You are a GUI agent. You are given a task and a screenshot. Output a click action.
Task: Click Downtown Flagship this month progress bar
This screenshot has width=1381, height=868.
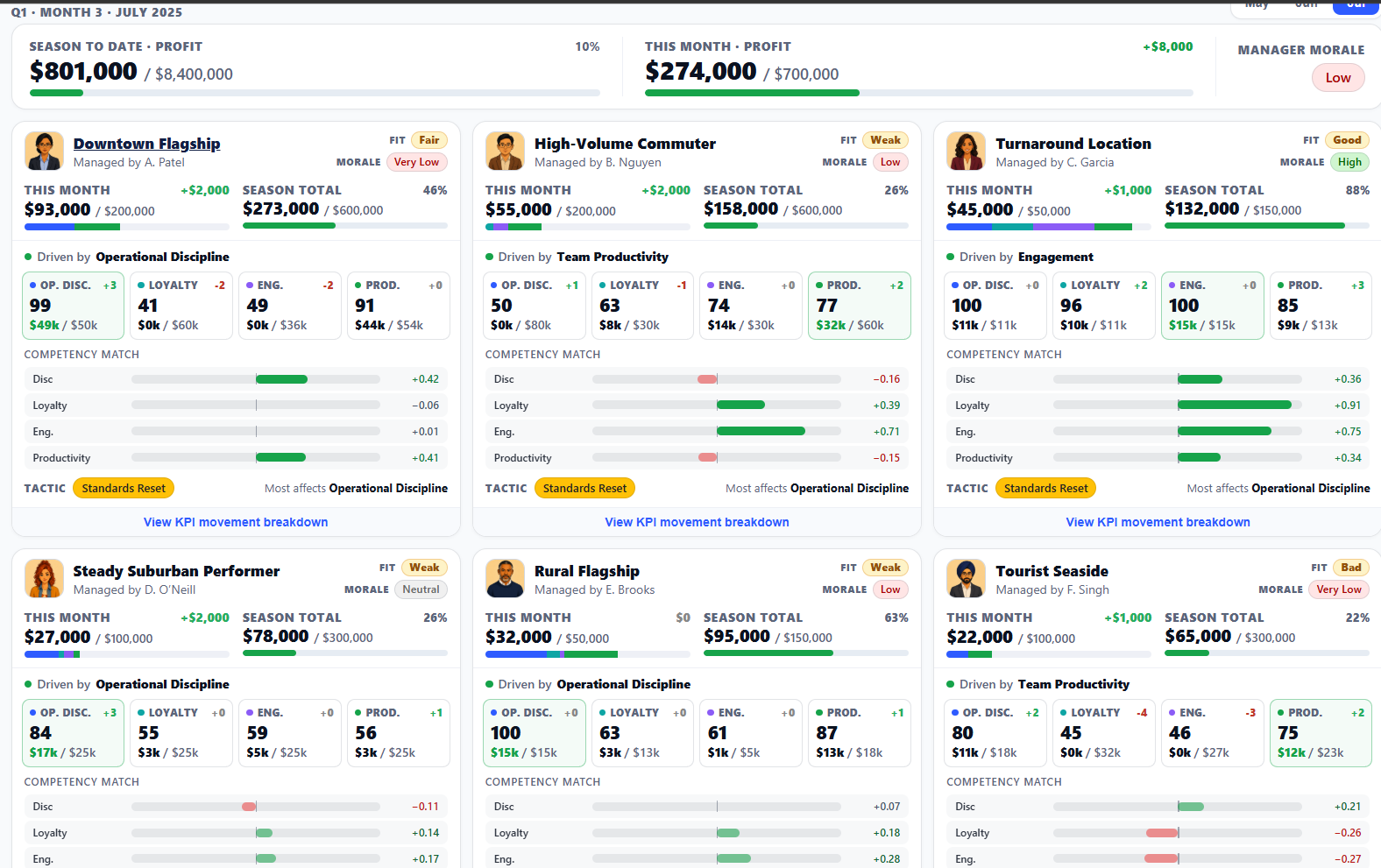pyautogui.click(x=127, y=227)
